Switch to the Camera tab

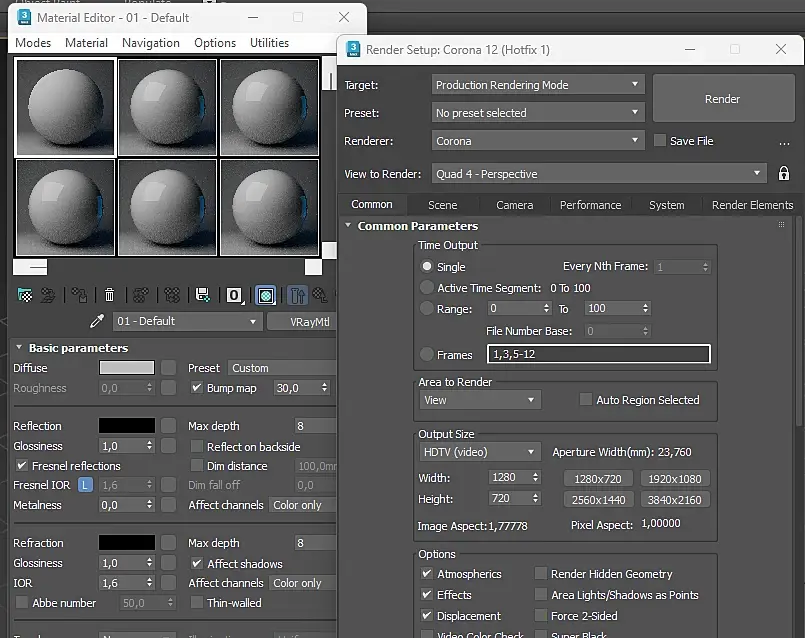tap(514, 205)
